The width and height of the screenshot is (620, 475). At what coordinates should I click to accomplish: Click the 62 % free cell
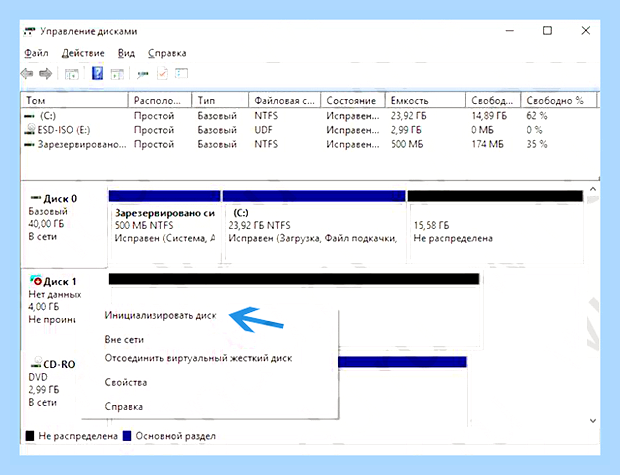coord(537,116)
